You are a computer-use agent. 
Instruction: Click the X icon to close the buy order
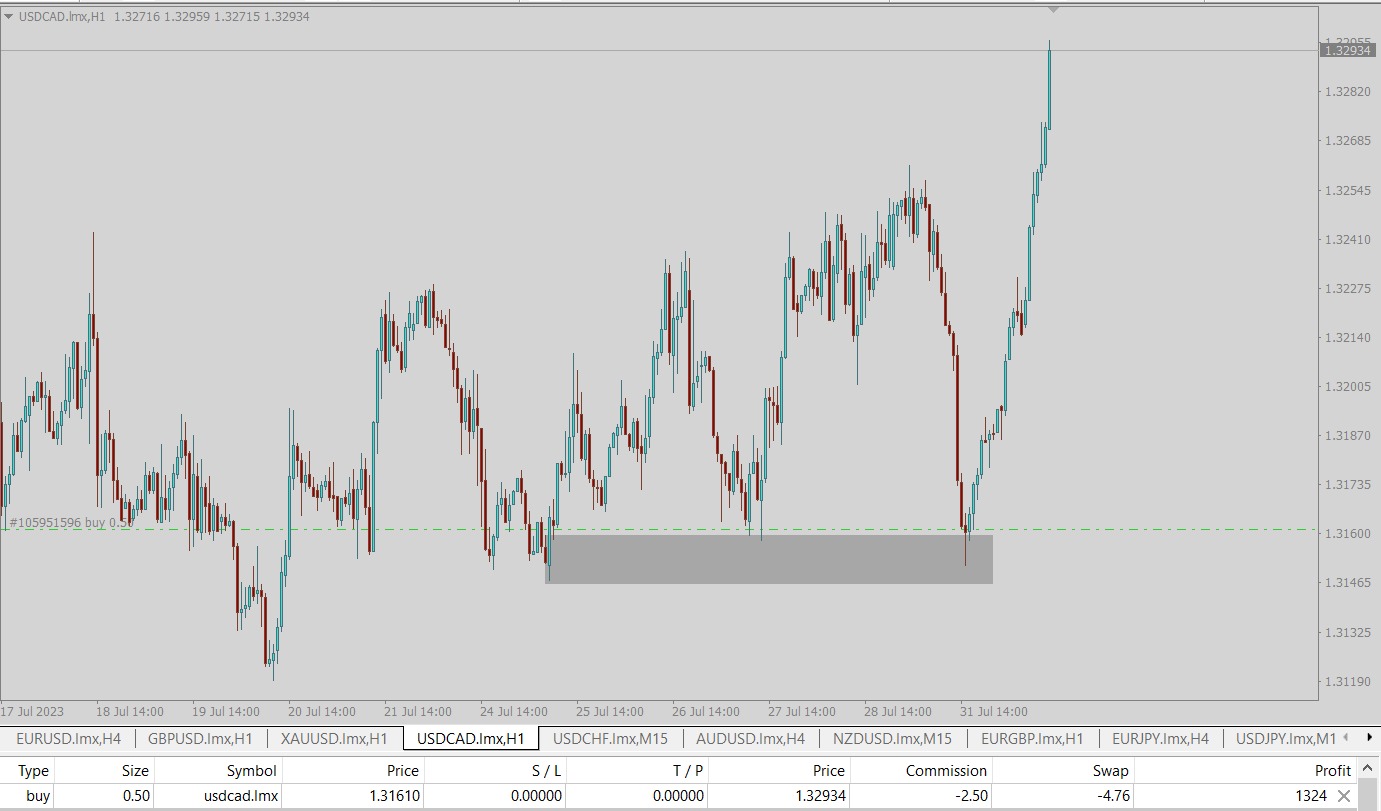[x=1344, y=796]
